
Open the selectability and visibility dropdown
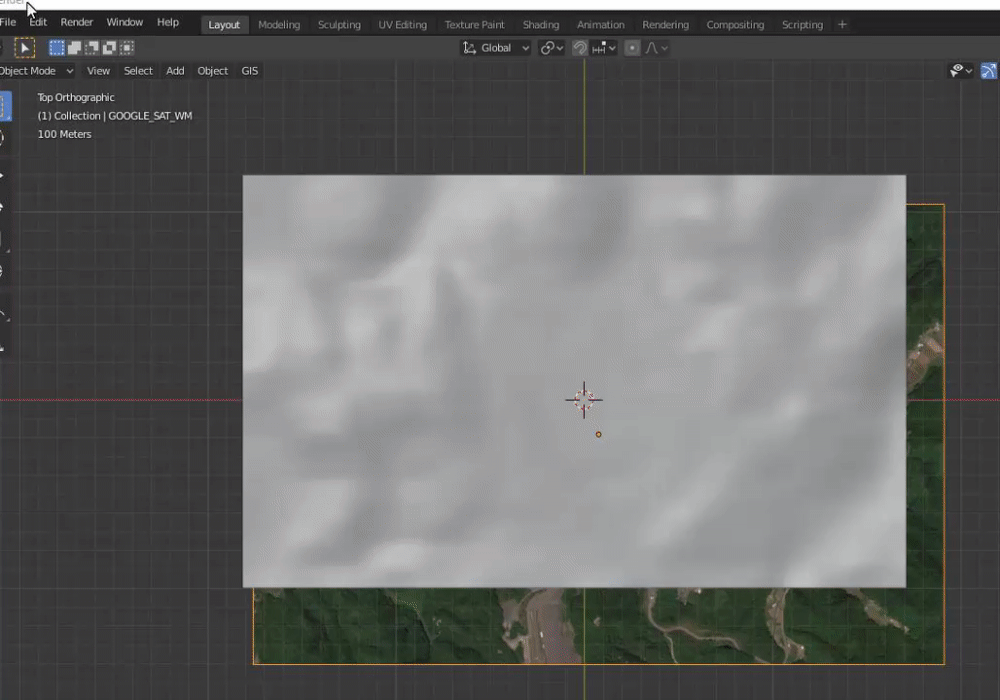(x=961, y=71)
